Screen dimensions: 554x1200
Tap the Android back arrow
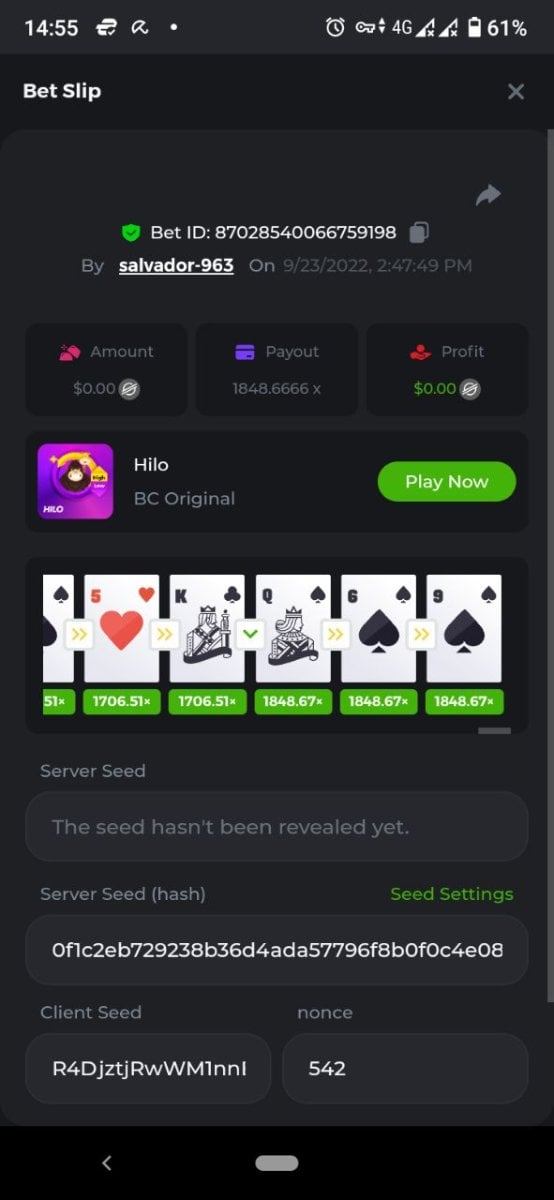pos(107,1162)
